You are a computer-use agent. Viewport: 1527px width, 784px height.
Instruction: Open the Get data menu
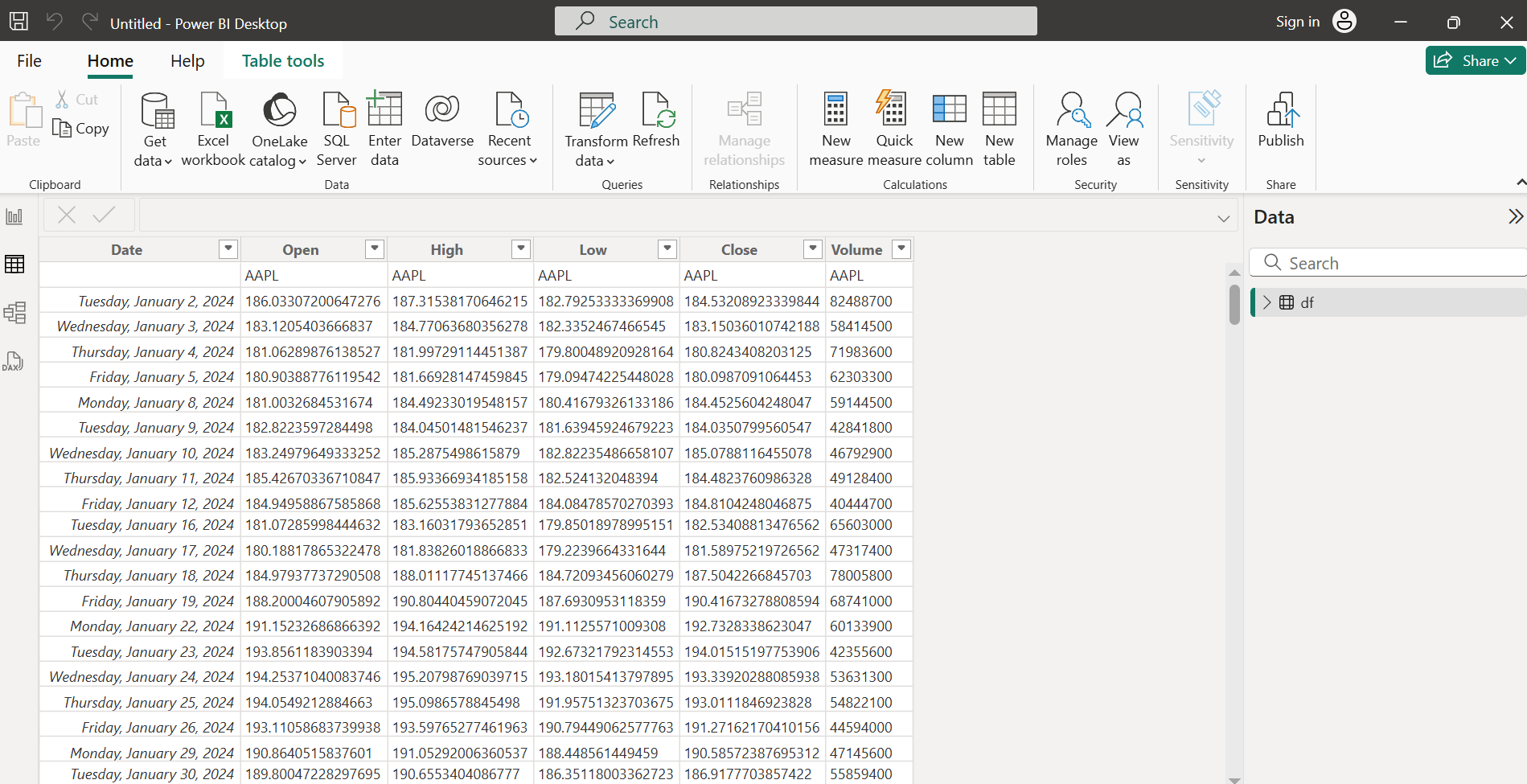pyautogui.click(x=154, y=129)
